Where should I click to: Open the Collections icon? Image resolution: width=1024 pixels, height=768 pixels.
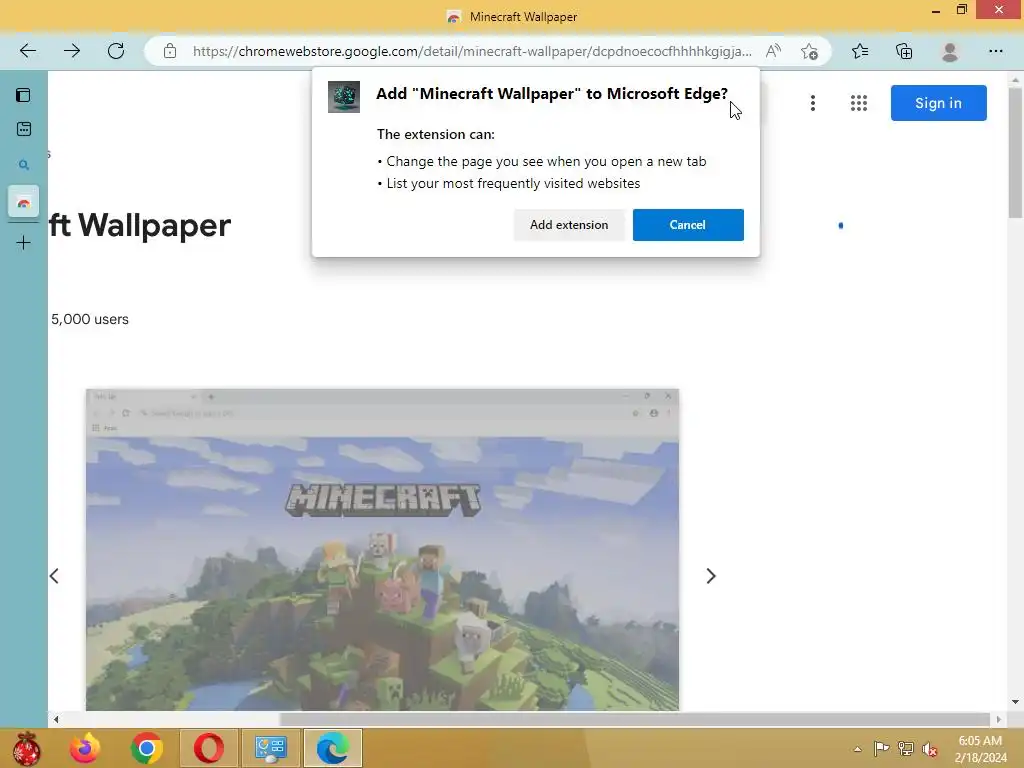coord(904,51)
